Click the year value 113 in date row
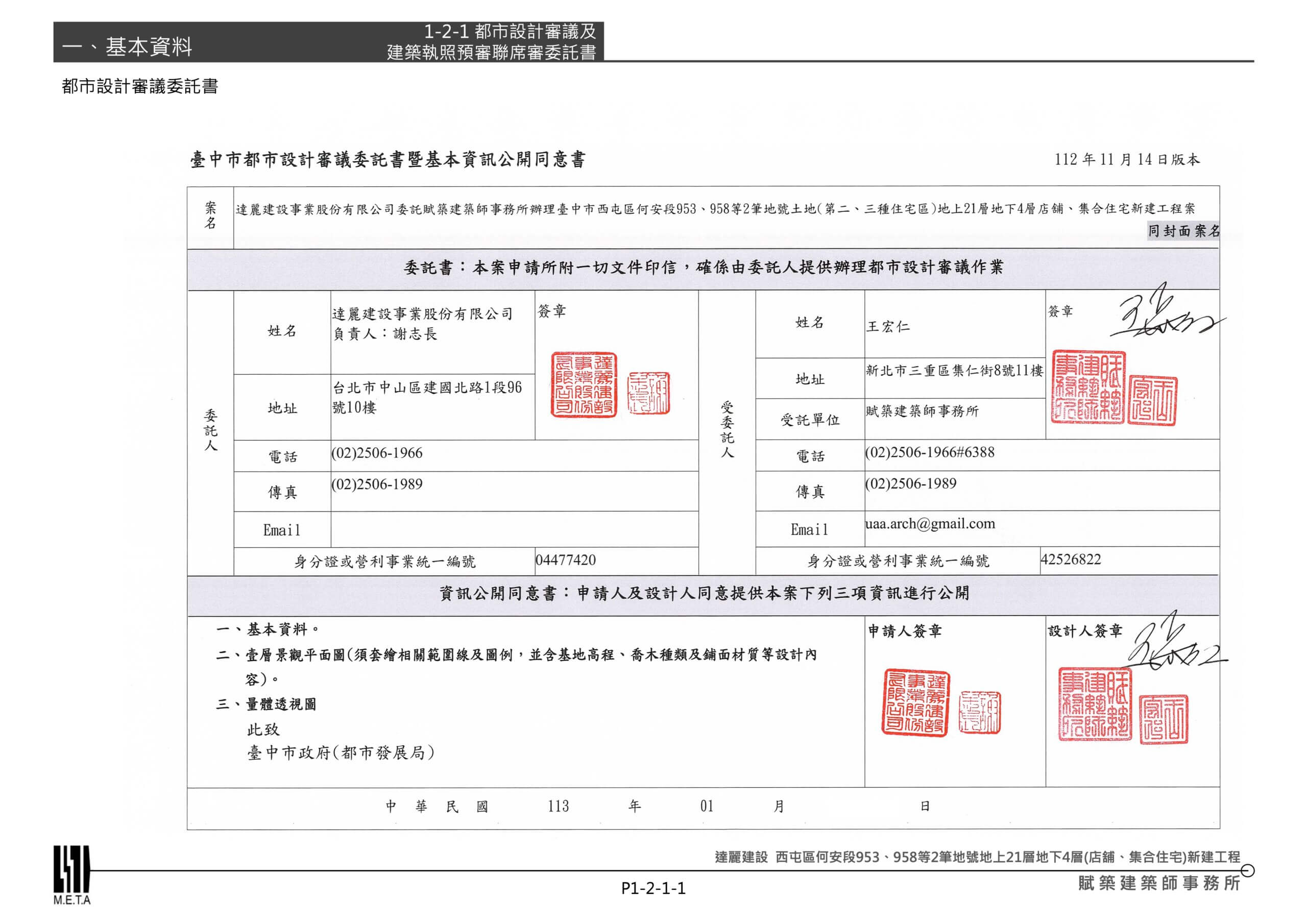 pyautogui.click(x=559, y=806)
